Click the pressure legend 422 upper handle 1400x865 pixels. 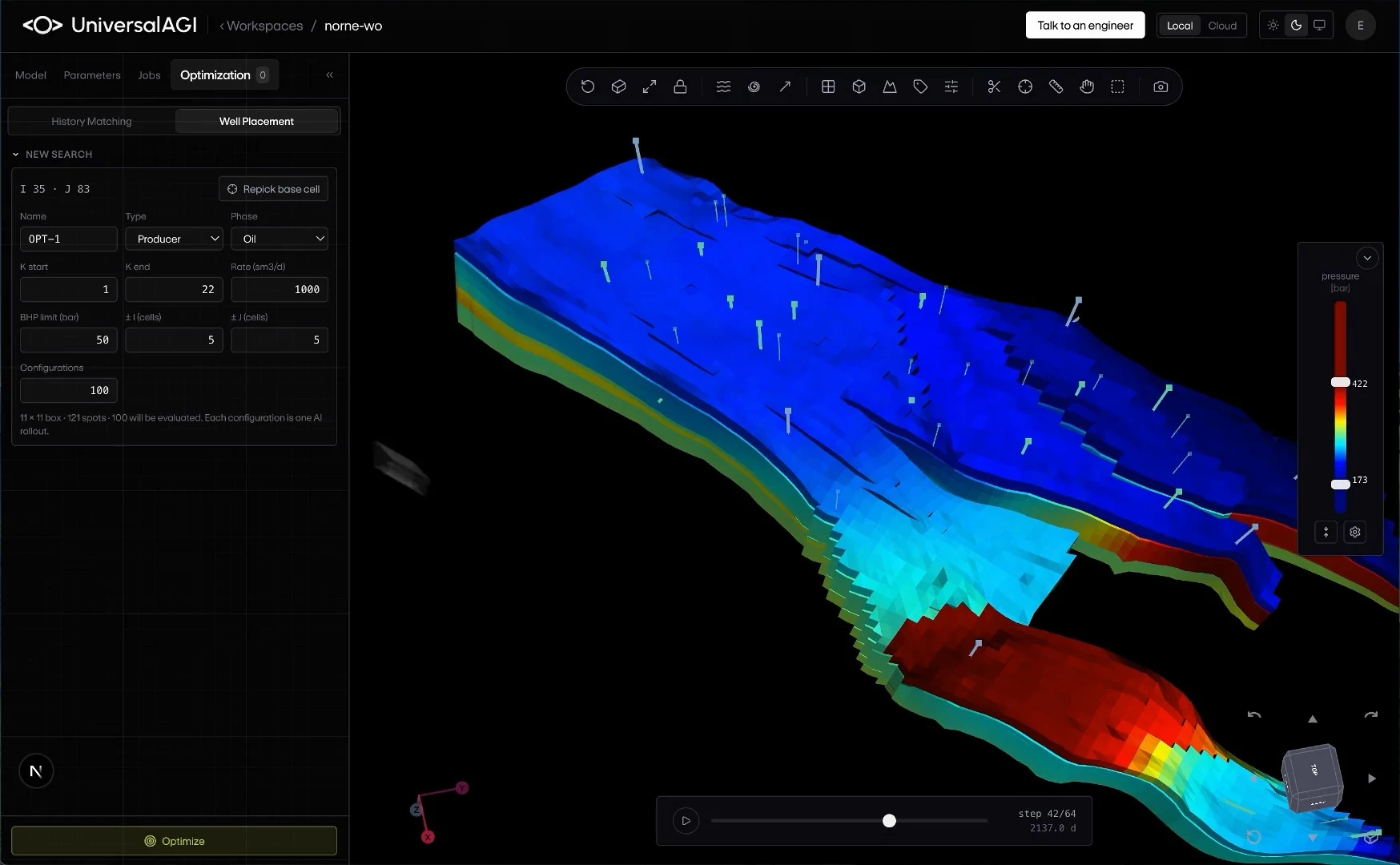pos(1340,382)
